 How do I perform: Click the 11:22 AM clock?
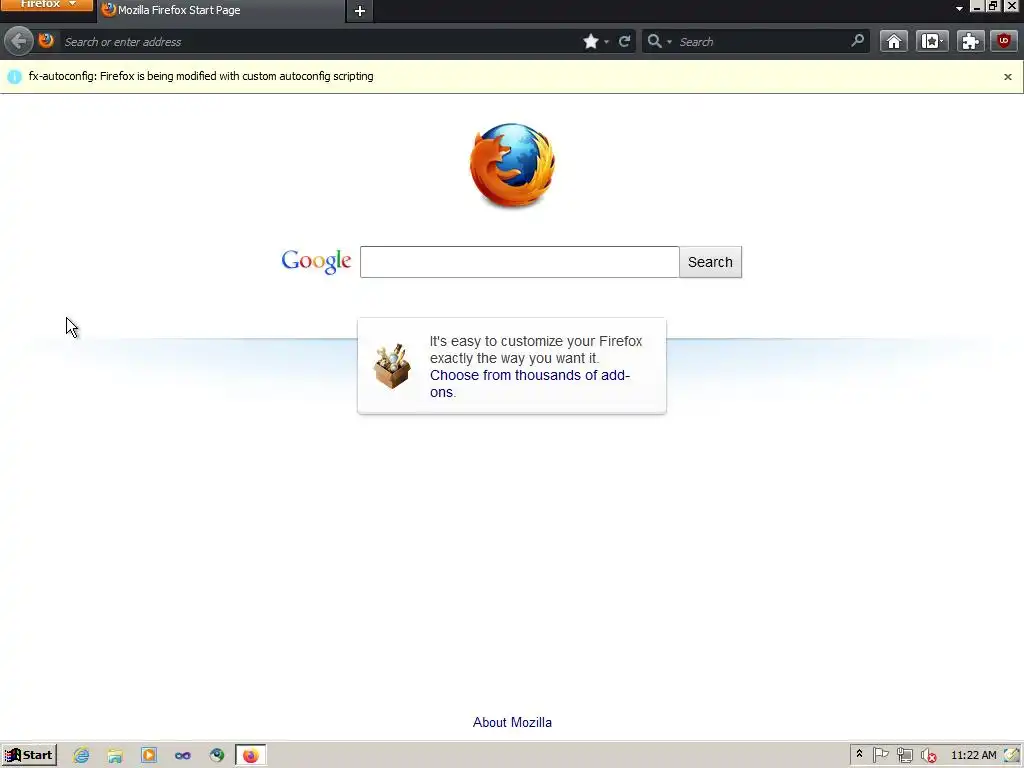[x=974, y=755]
